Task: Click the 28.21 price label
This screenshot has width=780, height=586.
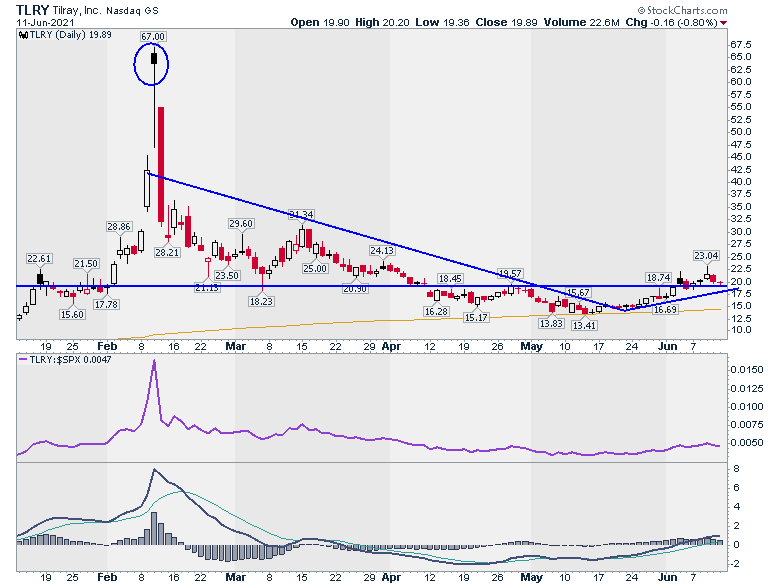Action: [167, 253]
